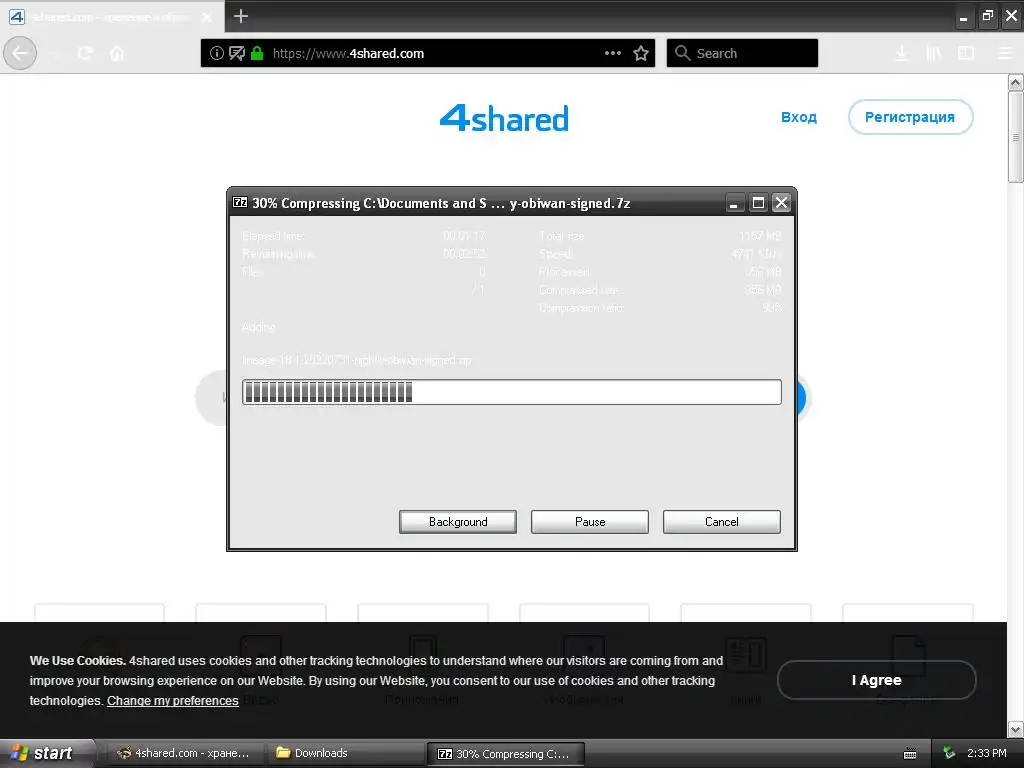Go back with the browser back arrow
This screenshot has width=1024, height=768.
20,53
